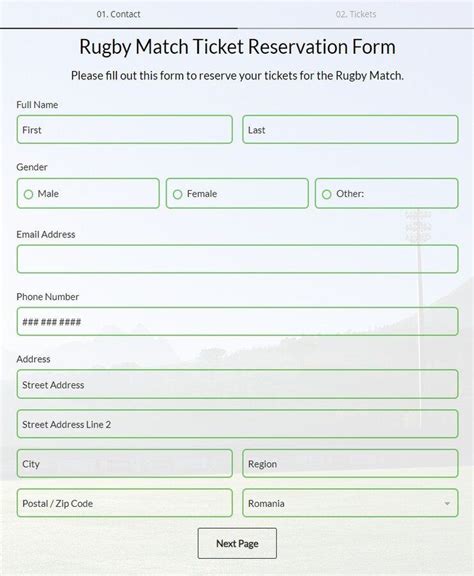
Task: Click the City input field
Action: 125,464
